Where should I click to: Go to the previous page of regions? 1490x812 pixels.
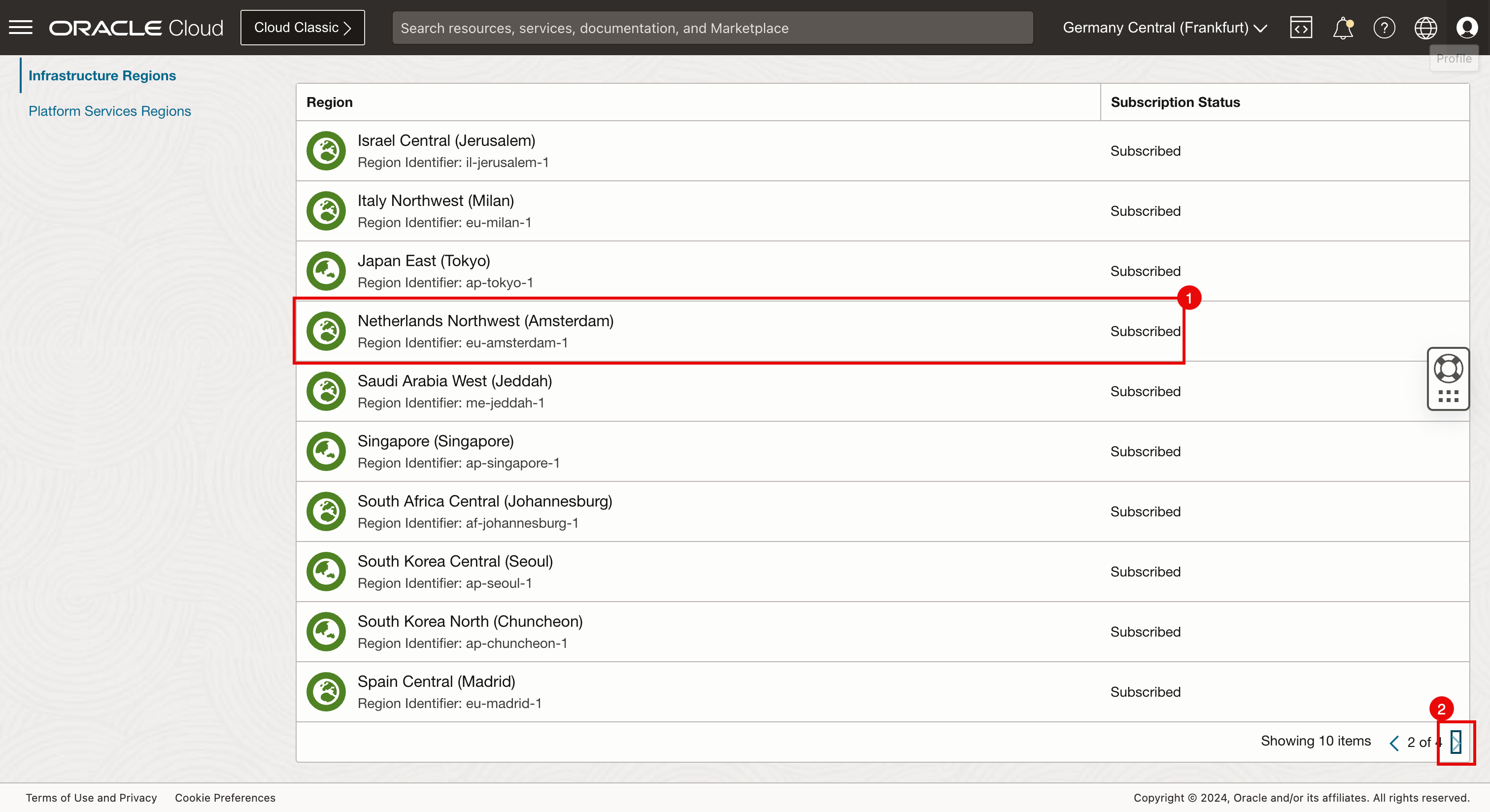1394,742
